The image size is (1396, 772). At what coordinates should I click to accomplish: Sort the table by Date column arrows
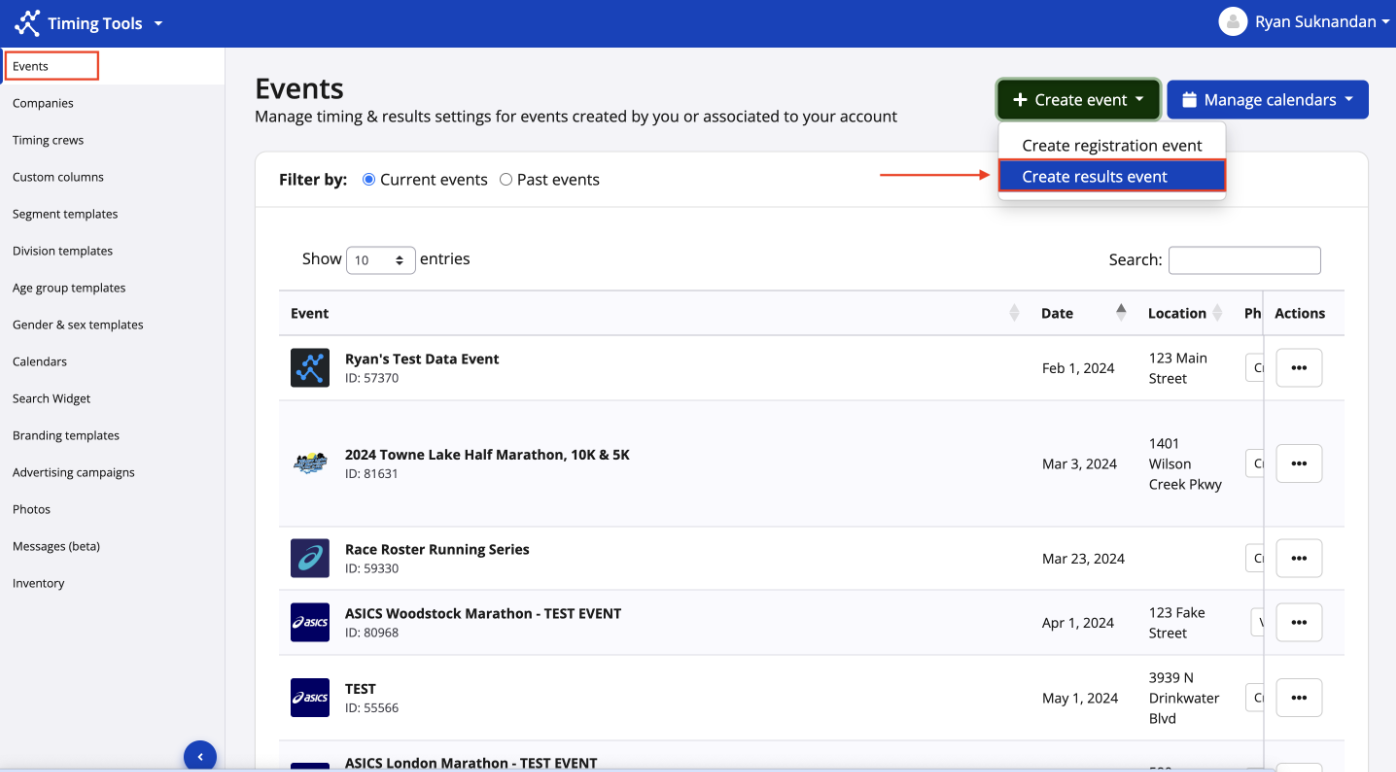coord(1120,313)
